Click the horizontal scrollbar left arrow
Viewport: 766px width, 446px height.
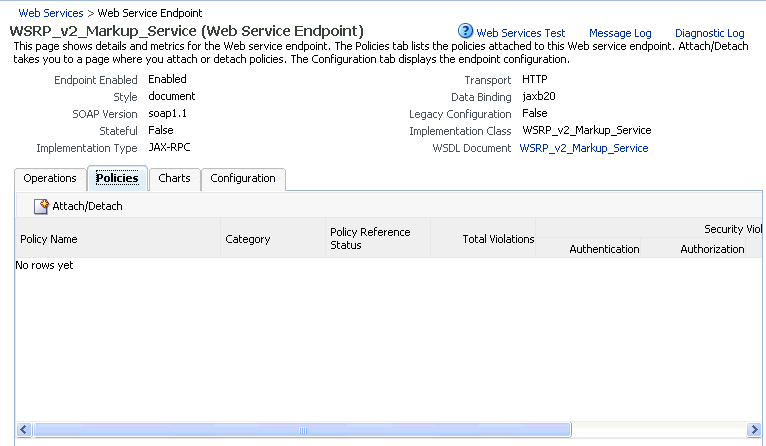click(x=23, y=430)
